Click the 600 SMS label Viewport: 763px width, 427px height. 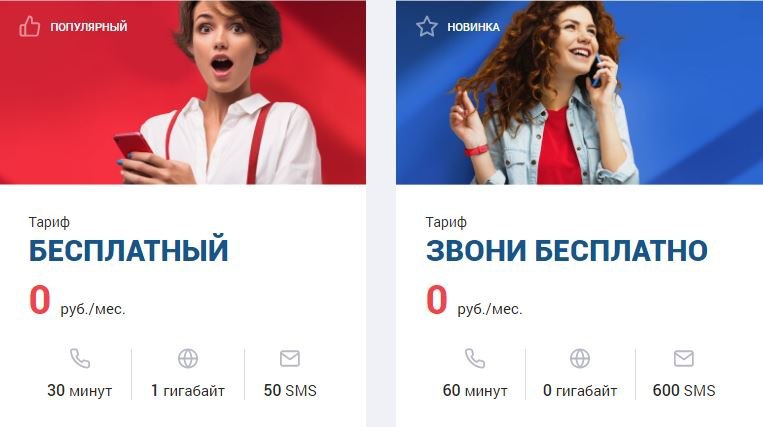684,391
